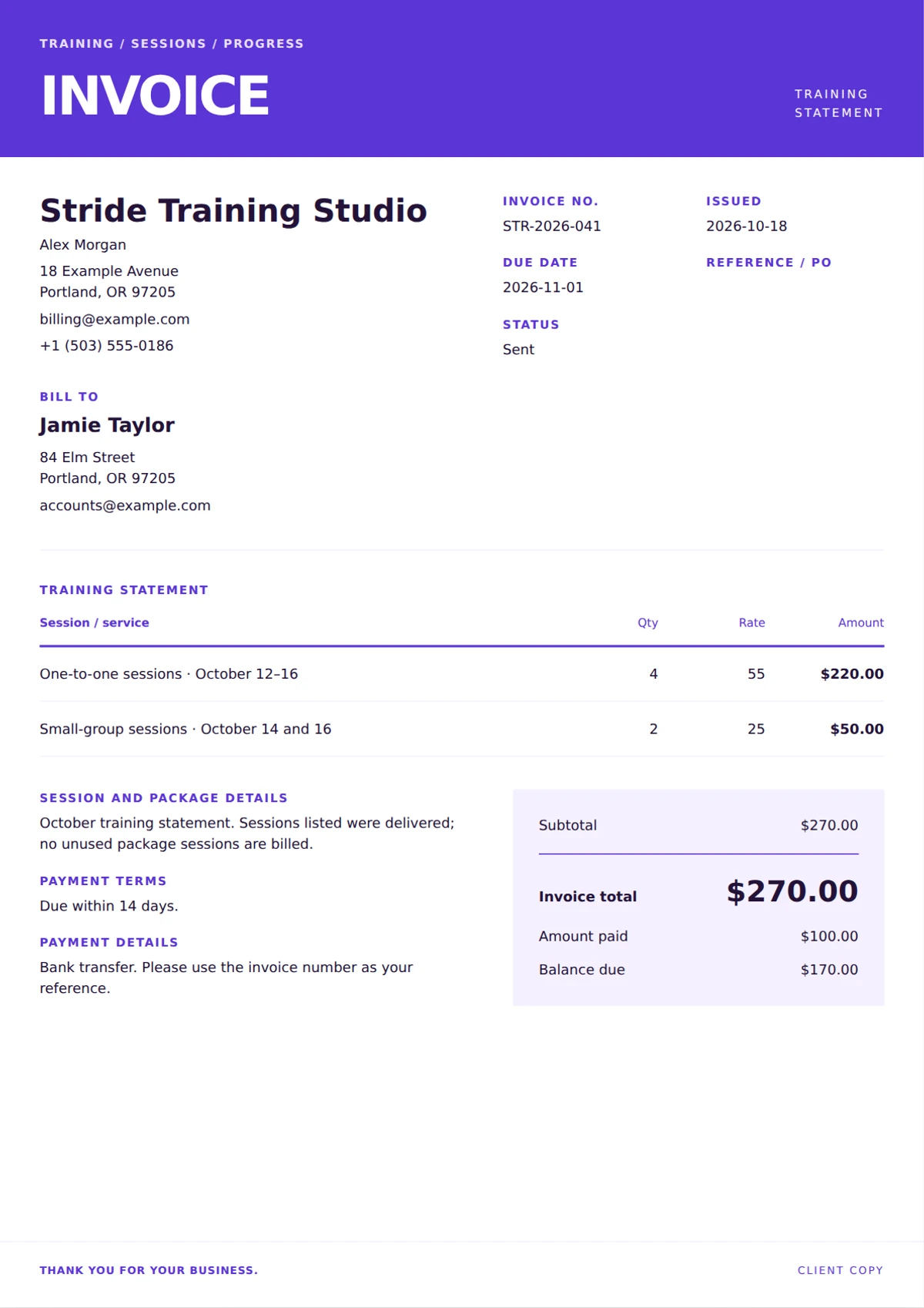Click rate 25 in the Small-group sessions row
The width and height of the screenshot is (924, 1308).
click(x=756, y=729)
